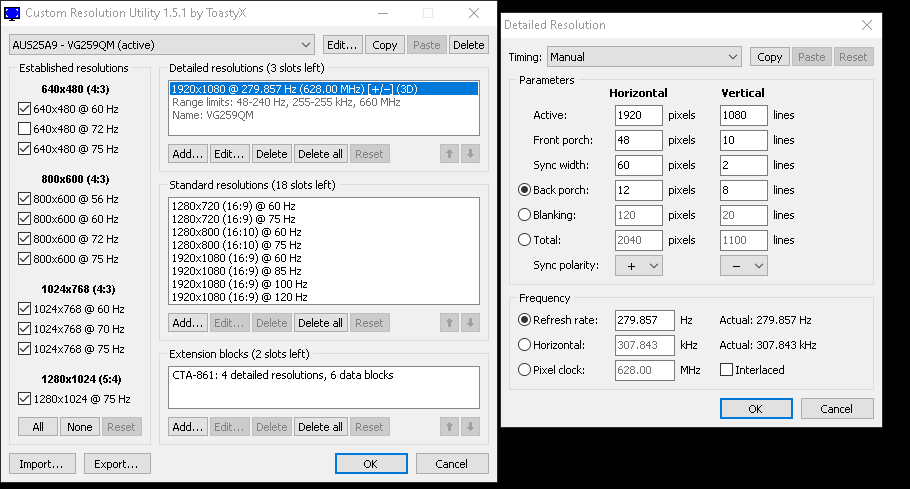This screenshot has height=489, width=910.
Task: Click the horizontal Active pixels field
Action: [x=638, y=115]
